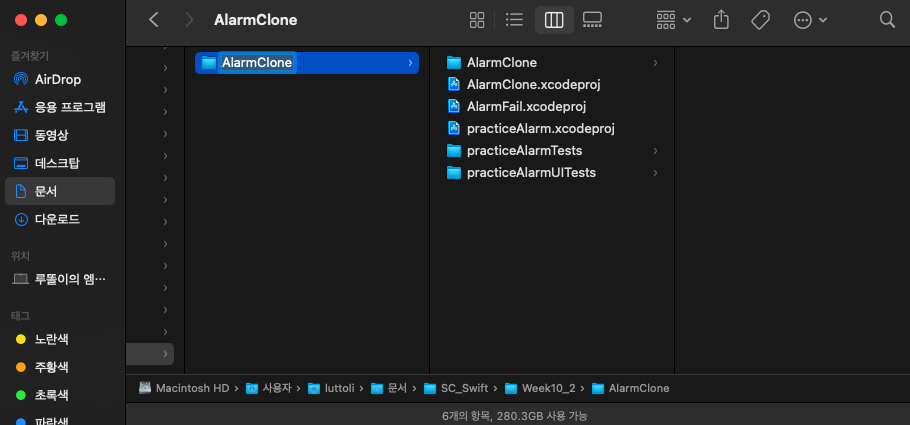Click the search magnifier icon
Viewport: 910px width, 425px height.
pos(887,20)
